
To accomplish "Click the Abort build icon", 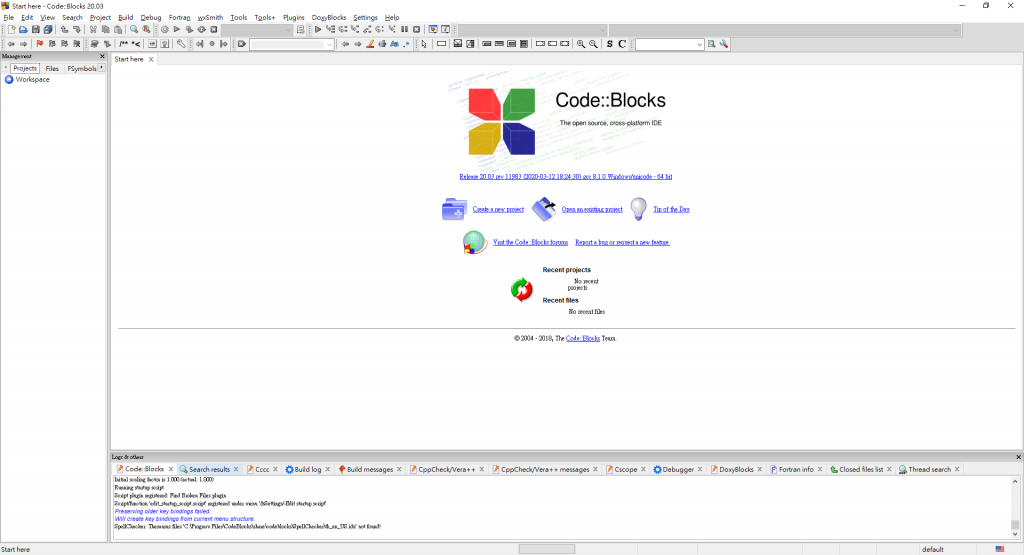I will point(214,29).
